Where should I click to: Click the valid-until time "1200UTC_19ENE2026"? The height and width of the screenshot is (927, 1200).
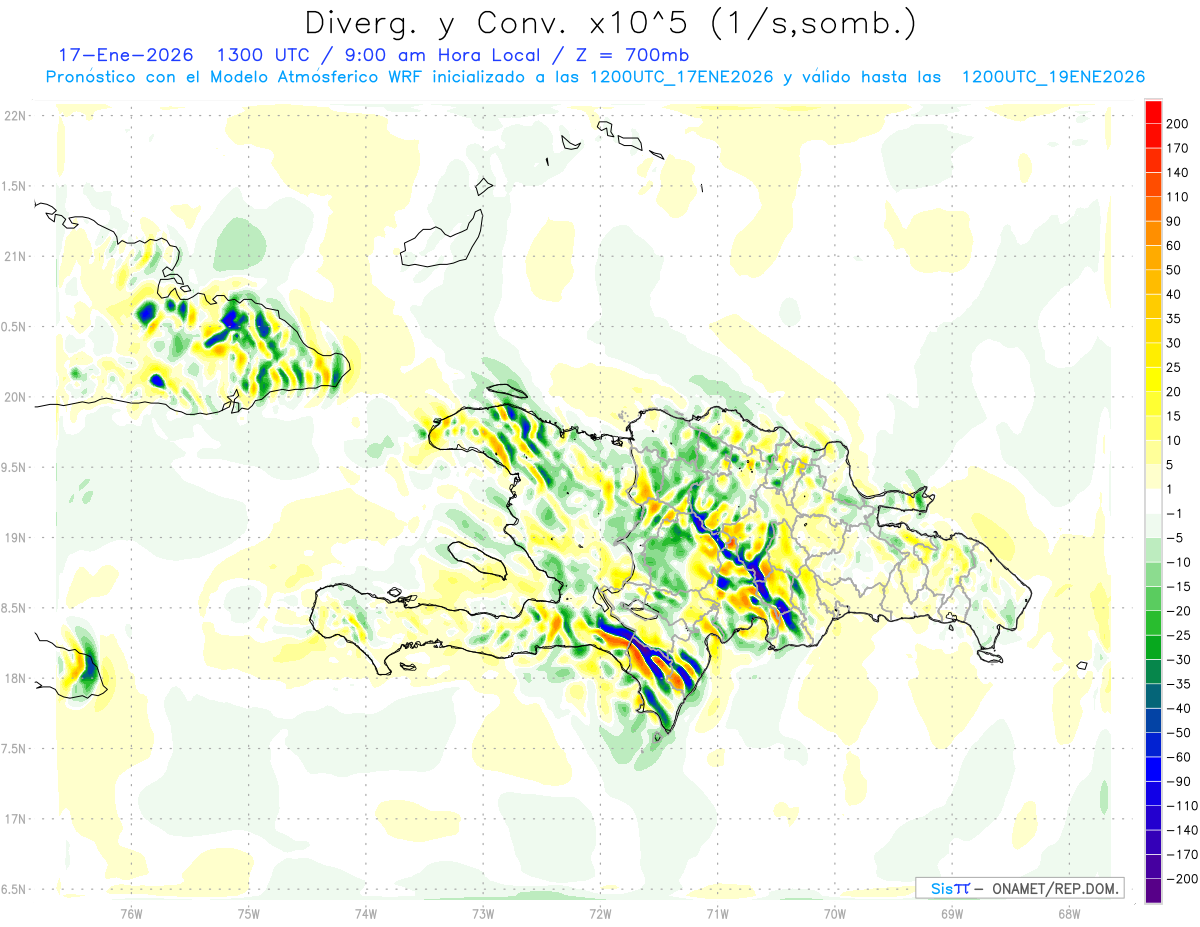click(1052, 77)
